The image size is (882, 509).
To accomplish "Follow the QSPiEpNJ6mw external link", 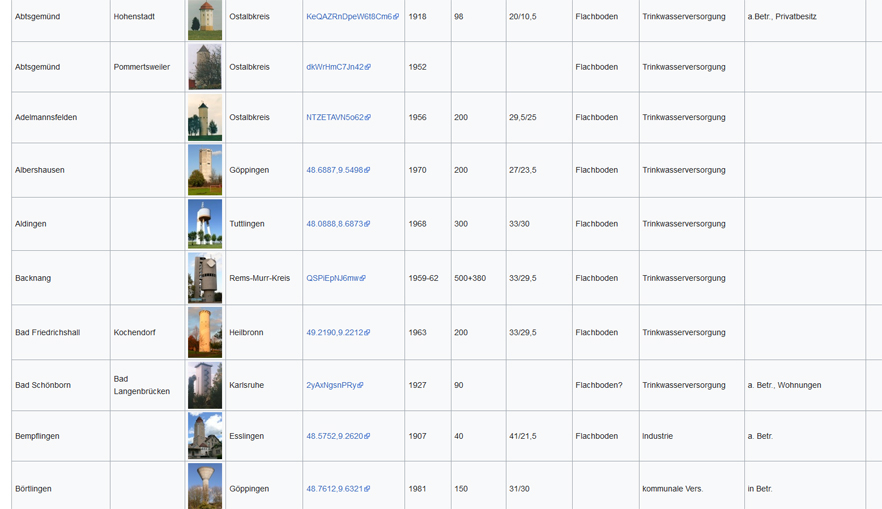I will (336, 278).
